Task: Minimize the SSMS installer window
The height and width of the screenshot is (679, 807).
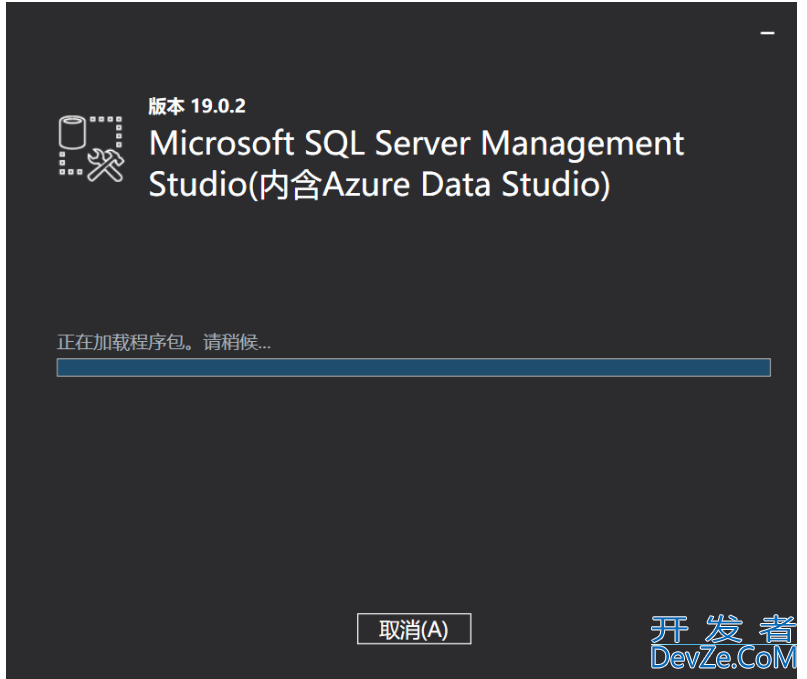Action: coord(767,33)
